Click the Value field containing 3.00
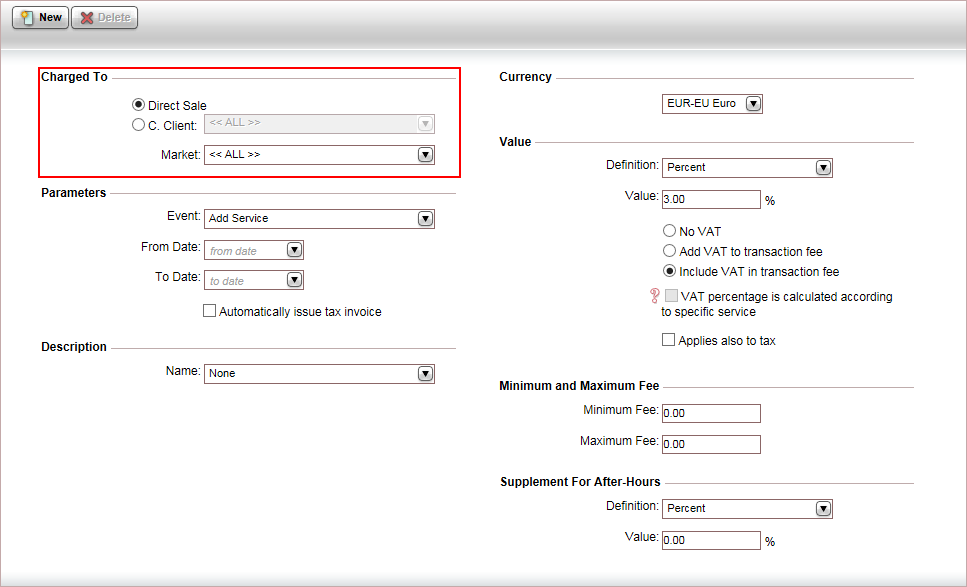Image resolution: width=967 pixels, height=587 pixels. click(711, 199)
